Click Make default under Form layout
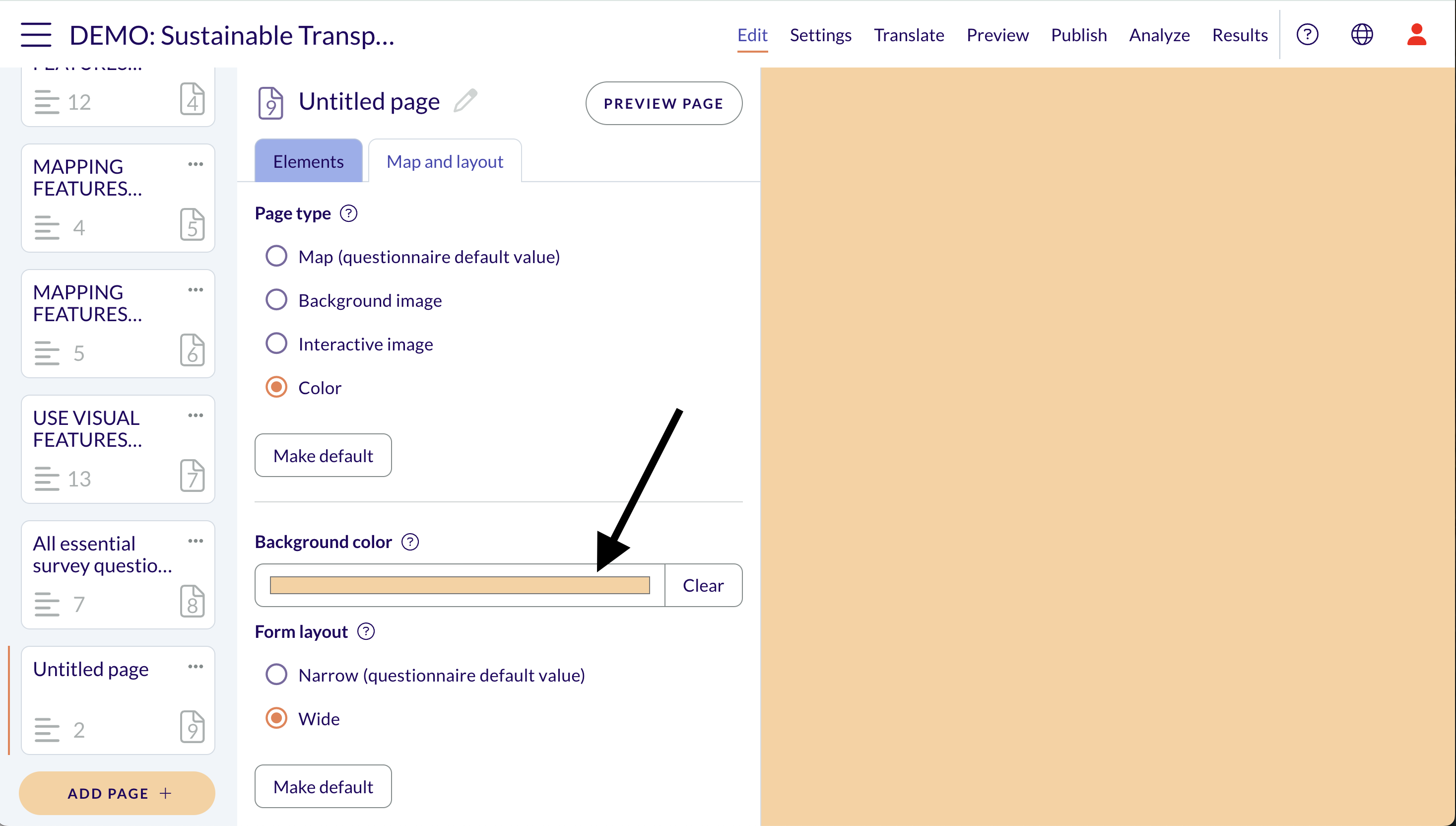This screenshot has width=1456, height=826. [323, 786]
